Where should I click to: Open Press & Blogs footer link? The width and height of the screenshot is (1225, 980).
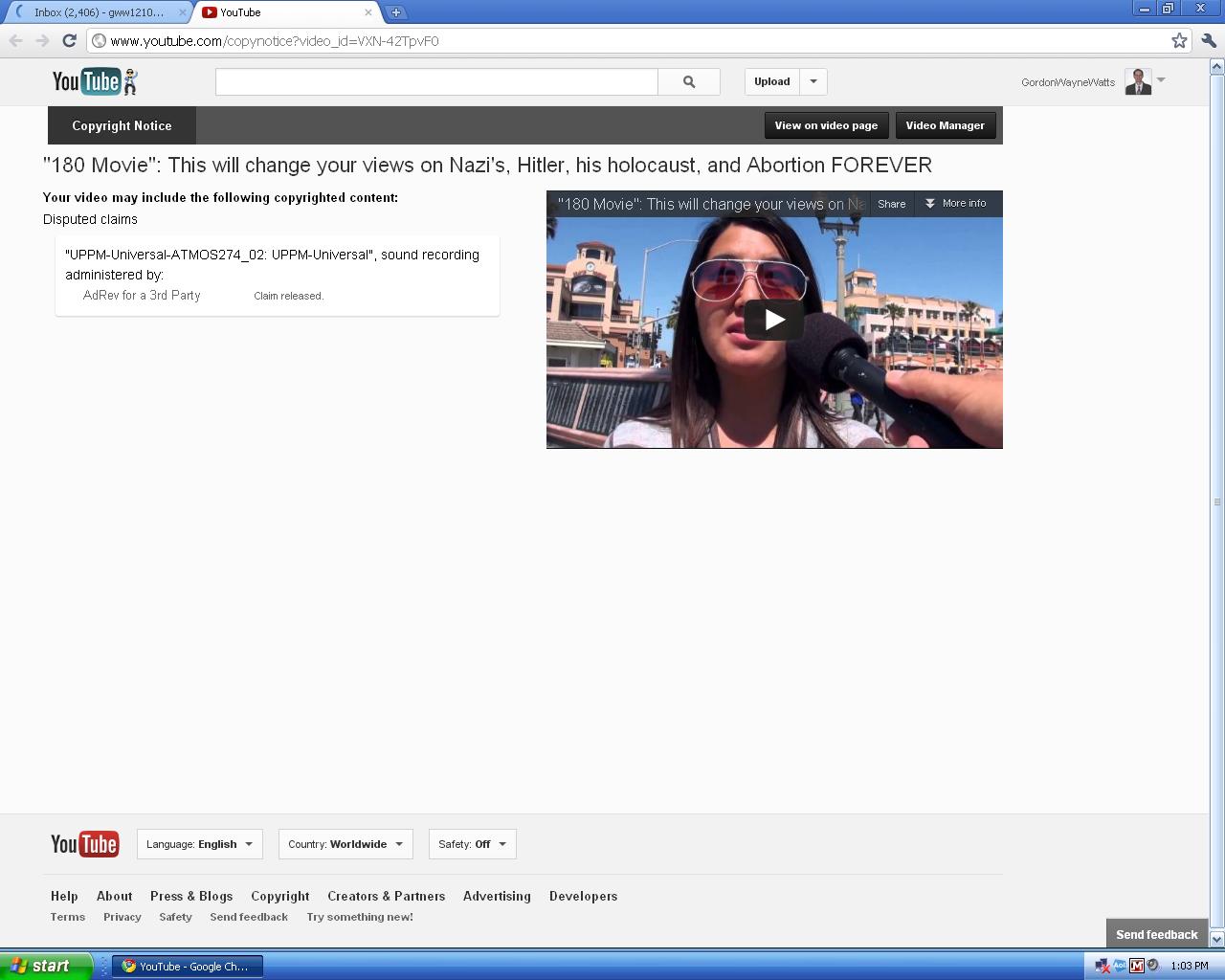point(191,896)
